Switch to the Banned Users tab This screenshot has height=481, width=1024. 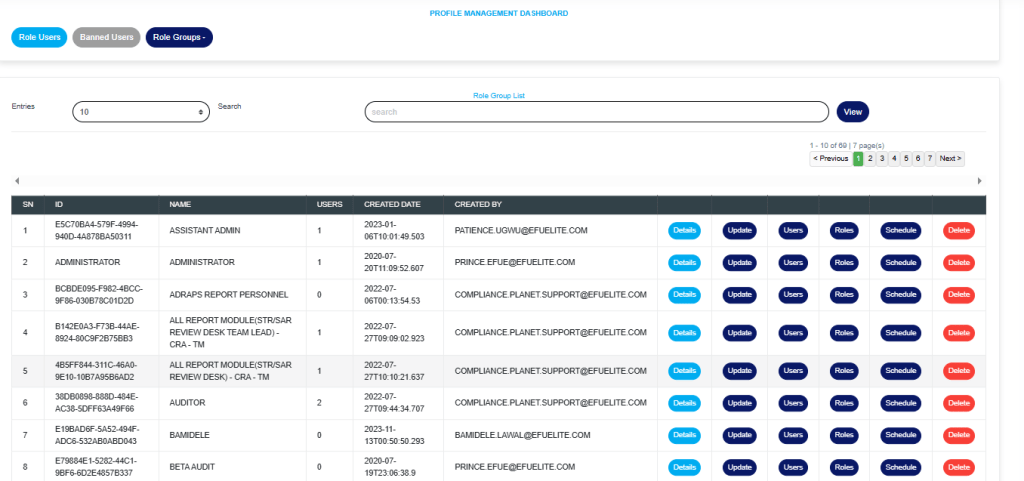pos(106,37)
